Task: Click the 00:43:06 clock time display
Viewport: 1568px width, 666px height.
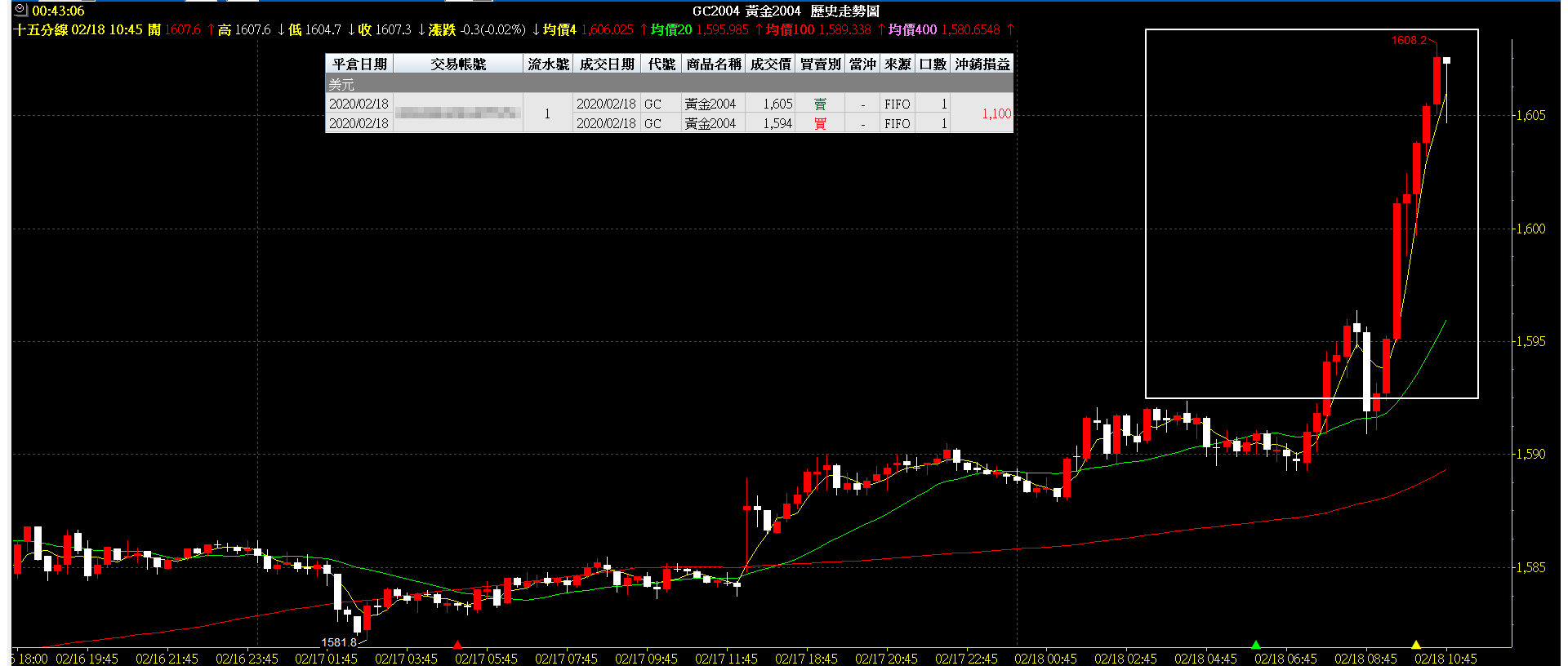Action: pyautogui.click(x=58, y=11)
